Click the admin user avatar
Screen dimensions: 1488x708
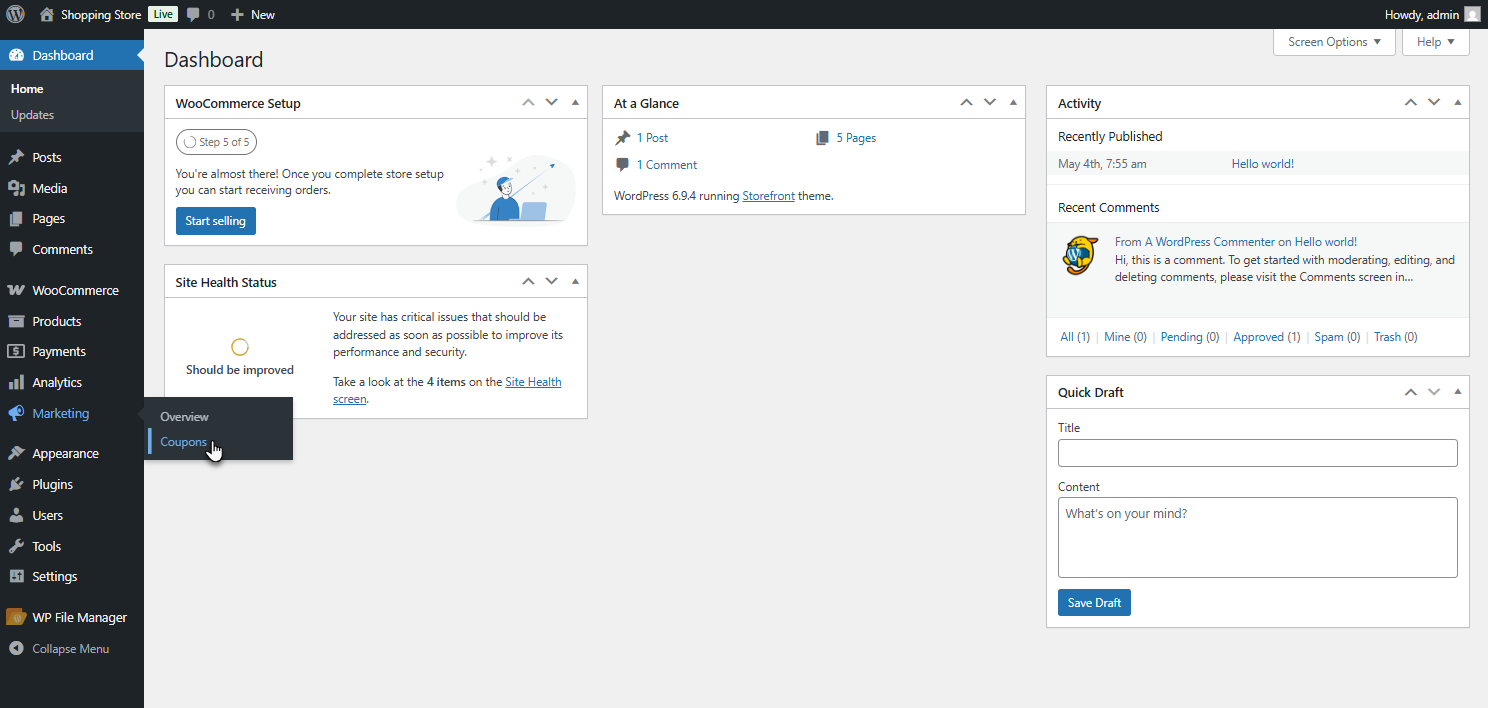click(x=1472, y=14)
